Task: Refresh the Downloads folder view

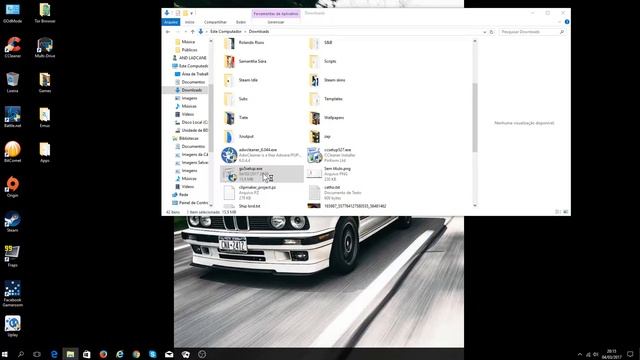Action: 491,31
